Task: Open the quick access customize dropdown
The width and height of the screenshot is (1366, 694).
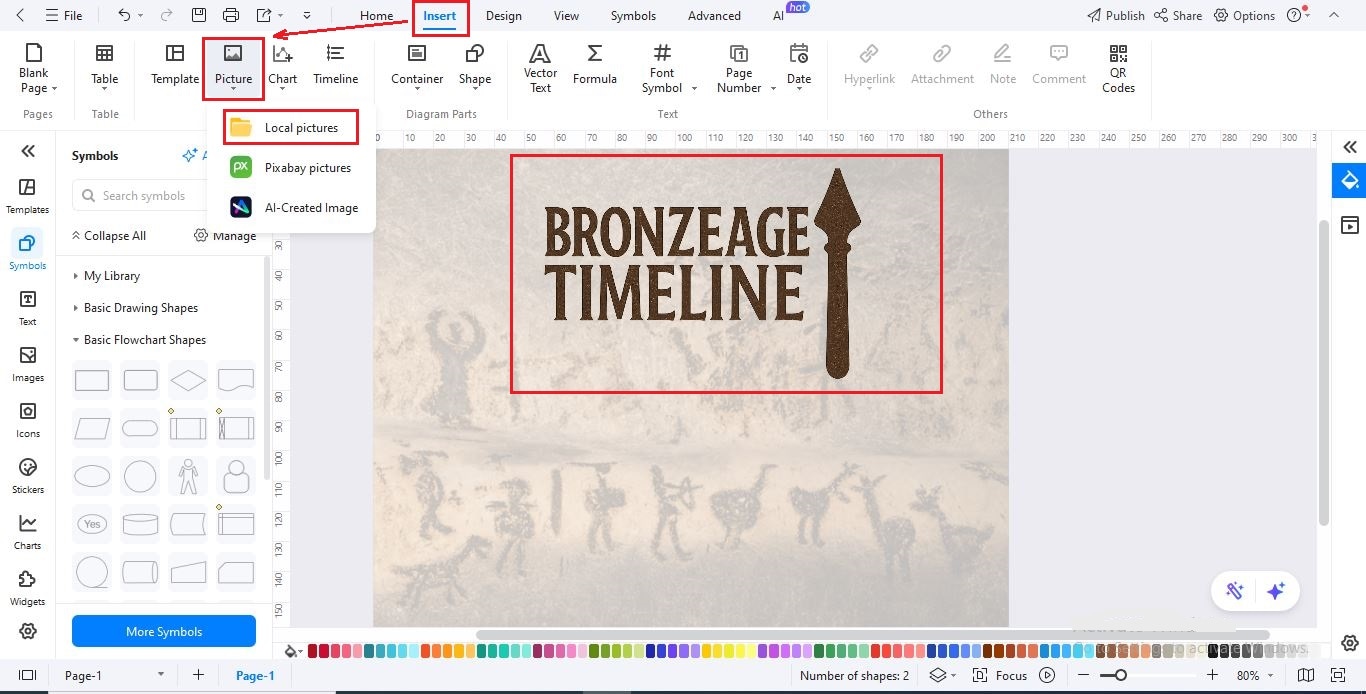Action: (x=306, y=15)
